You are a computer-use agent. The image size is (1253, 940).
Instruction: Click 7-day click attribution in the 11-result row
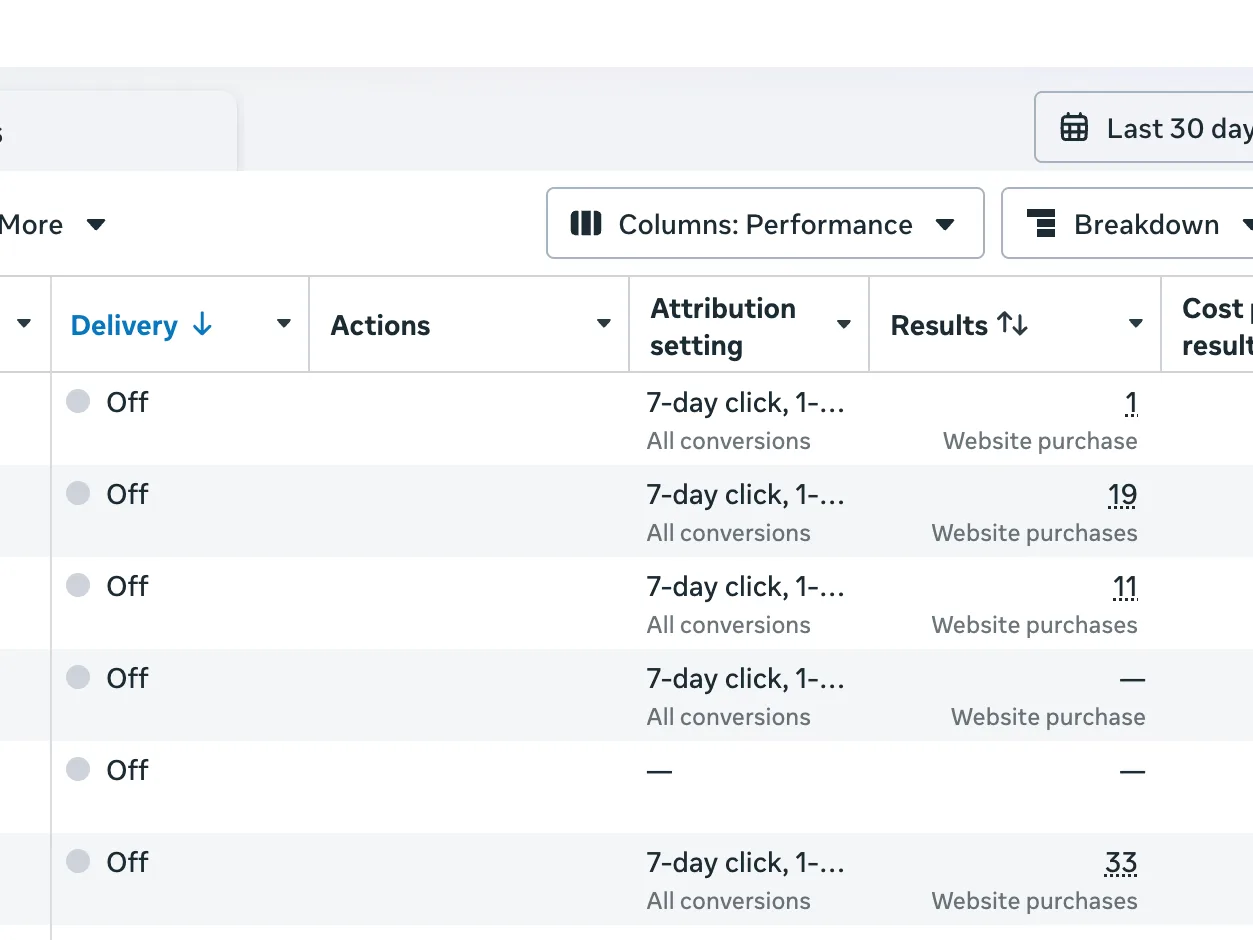click(x=746, y=586)
